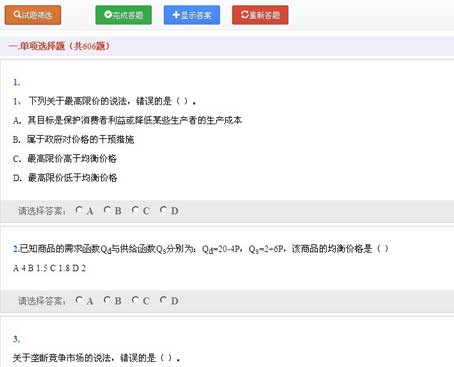Click the magnifier icon on the orange button
The image size is (454, 367).
click(17, 15)
